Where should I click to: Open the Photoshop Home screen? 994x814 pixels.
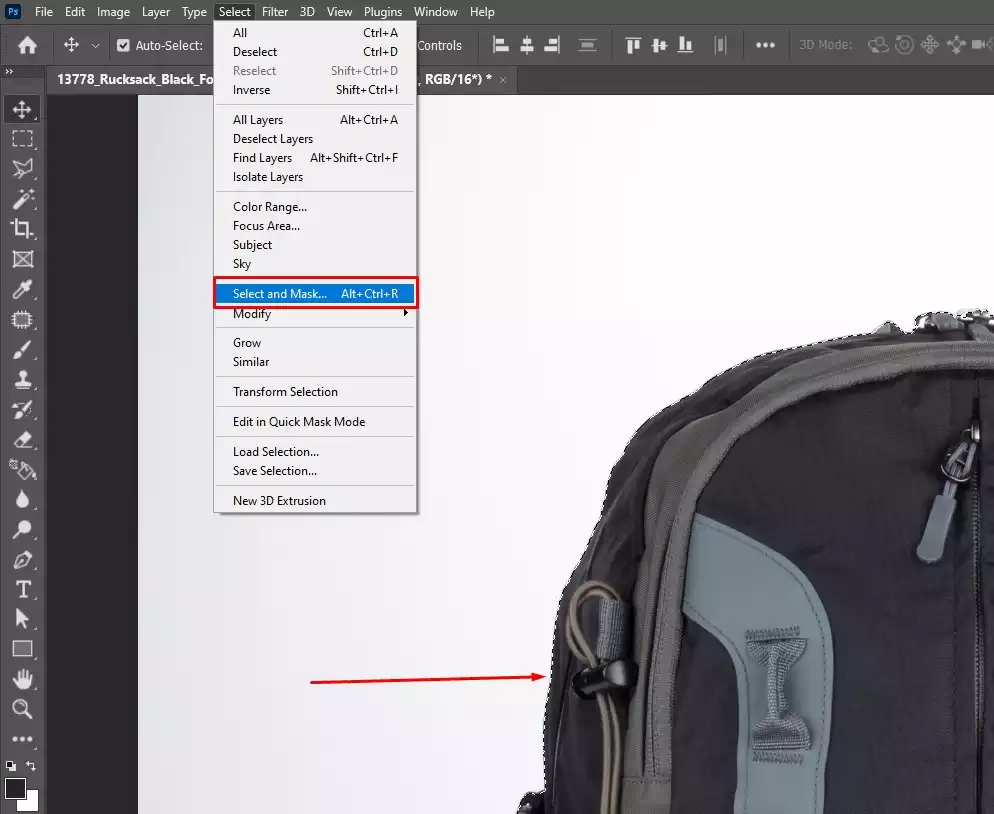(x=27, y=45)
